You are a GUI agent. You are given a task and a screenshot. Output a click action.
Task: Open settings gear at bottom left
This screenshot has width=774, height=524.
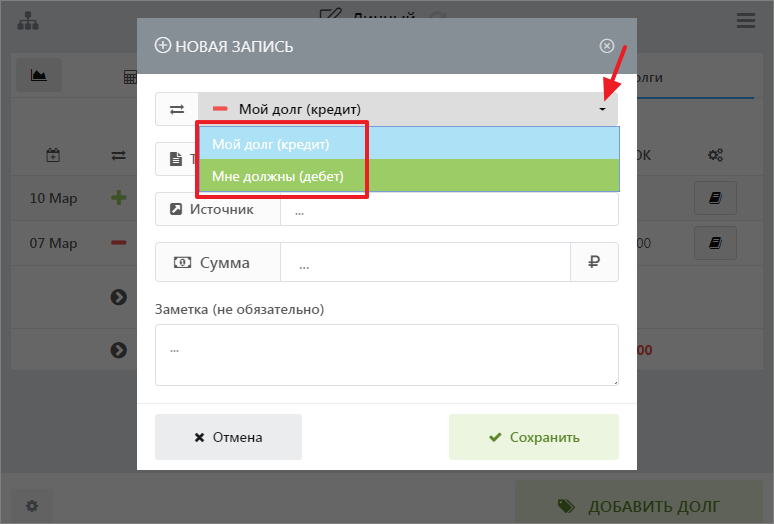32,506
